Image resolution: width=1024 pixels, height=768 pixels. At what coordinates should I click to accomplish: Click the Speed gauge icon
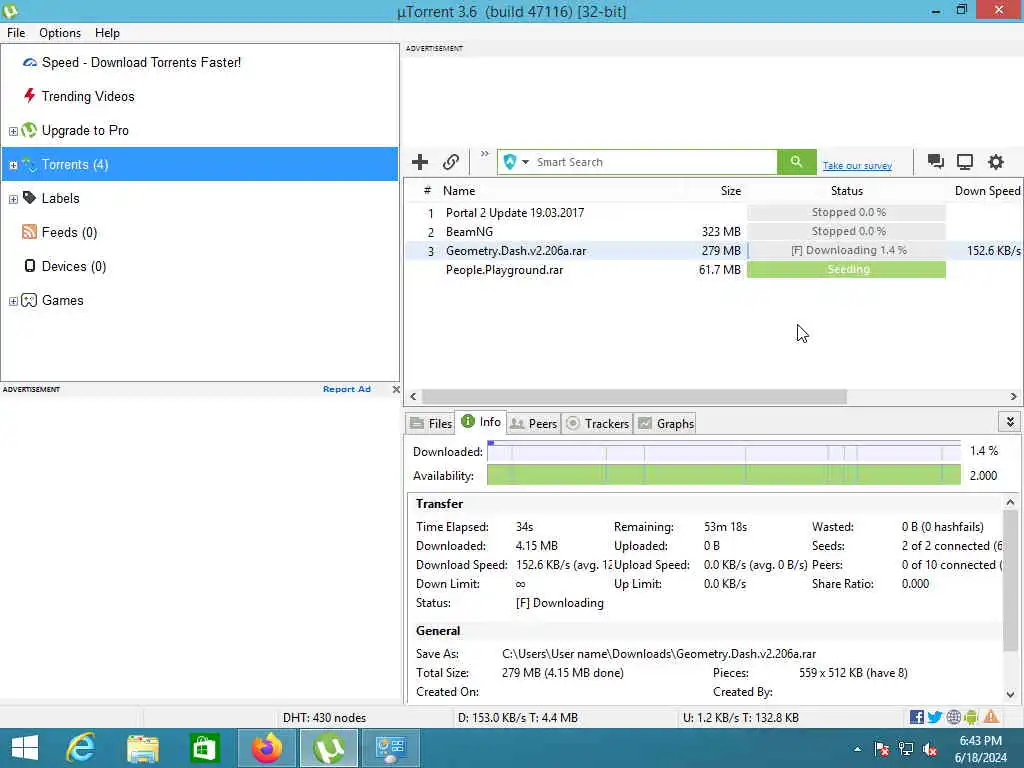tap(29, 63)
